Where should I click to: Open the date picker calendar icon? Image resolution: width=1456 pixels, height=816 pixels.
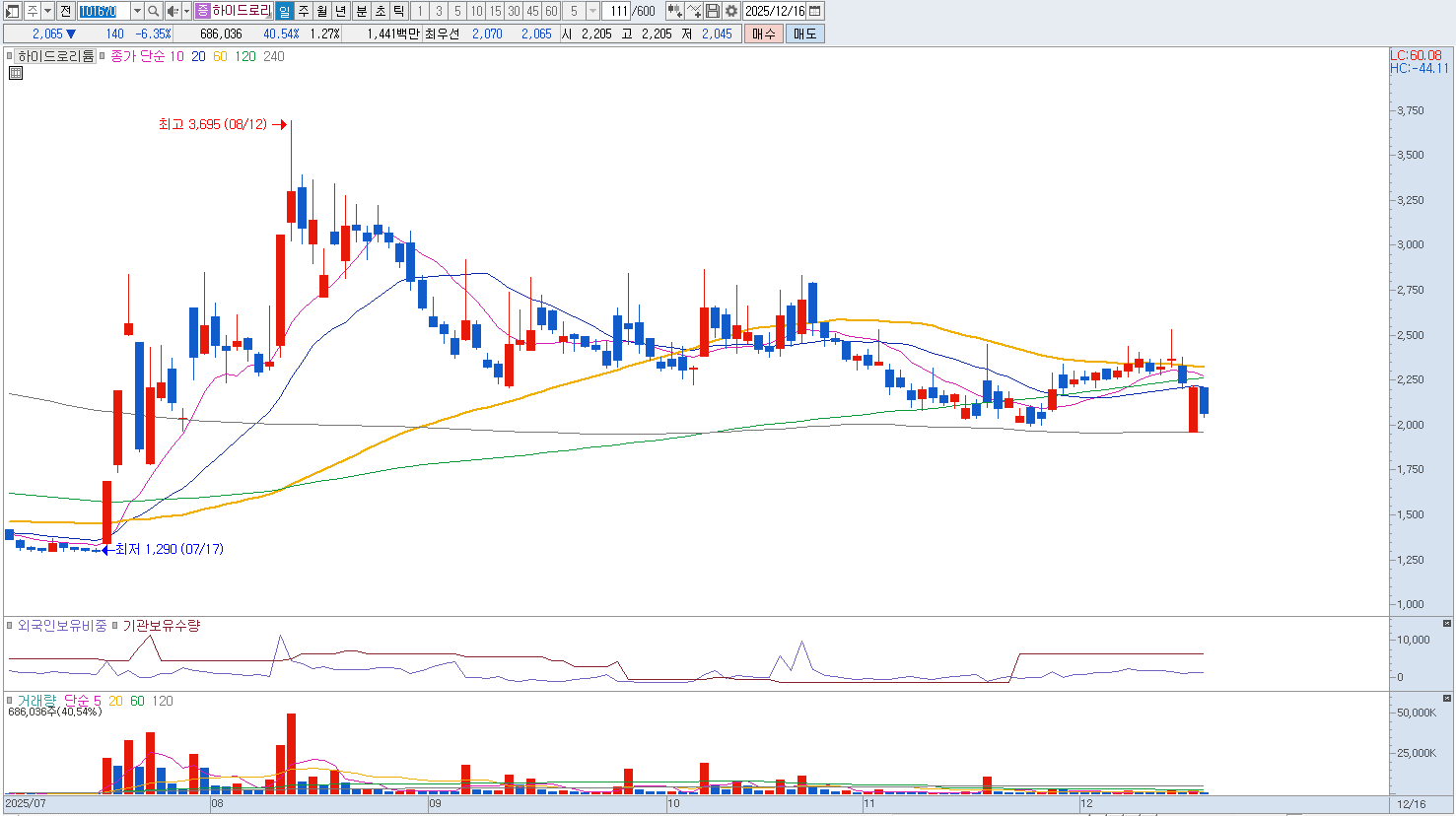tap(814, 11)
